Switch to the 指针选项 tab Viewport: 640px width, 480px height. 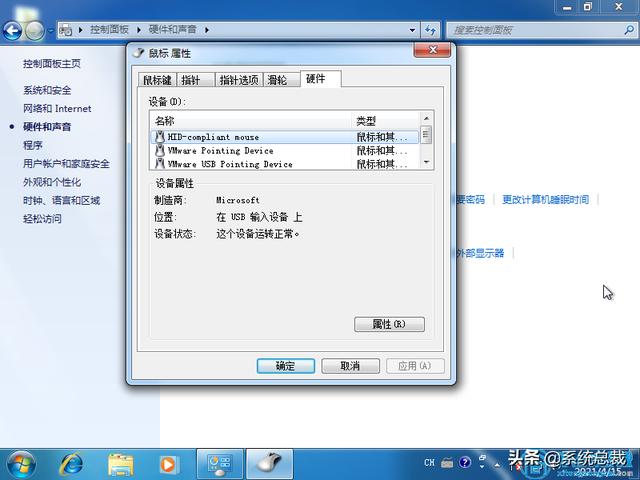pos(239,80)
